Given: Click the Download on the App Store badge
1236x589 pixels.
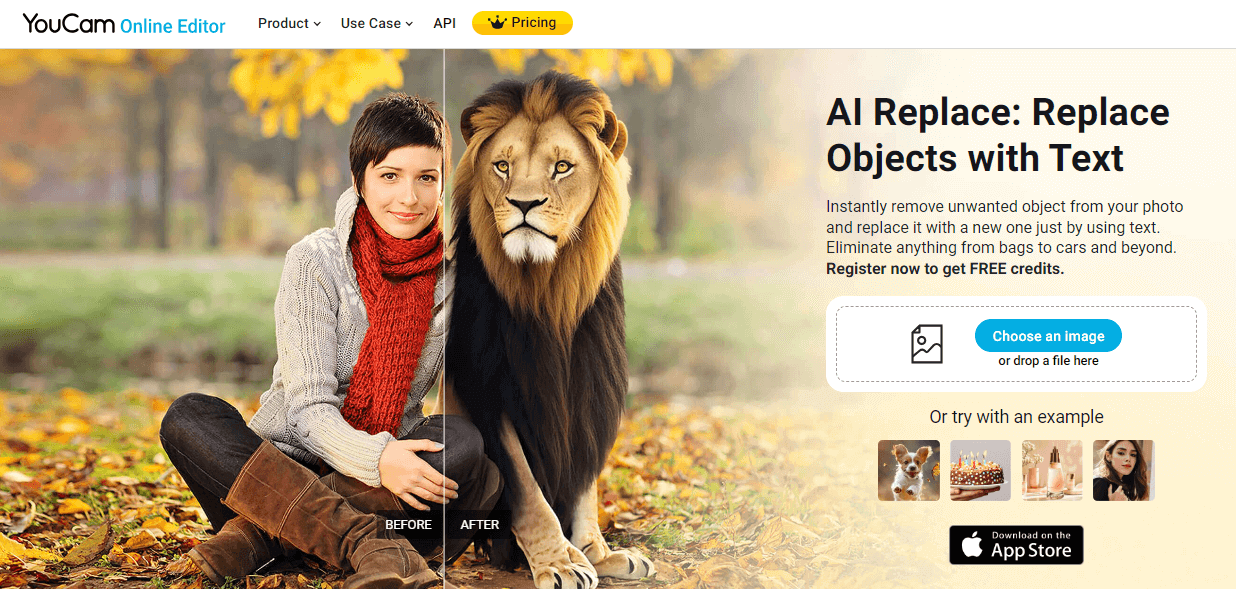Looking at the screenshot, I should pos(1016,545).
